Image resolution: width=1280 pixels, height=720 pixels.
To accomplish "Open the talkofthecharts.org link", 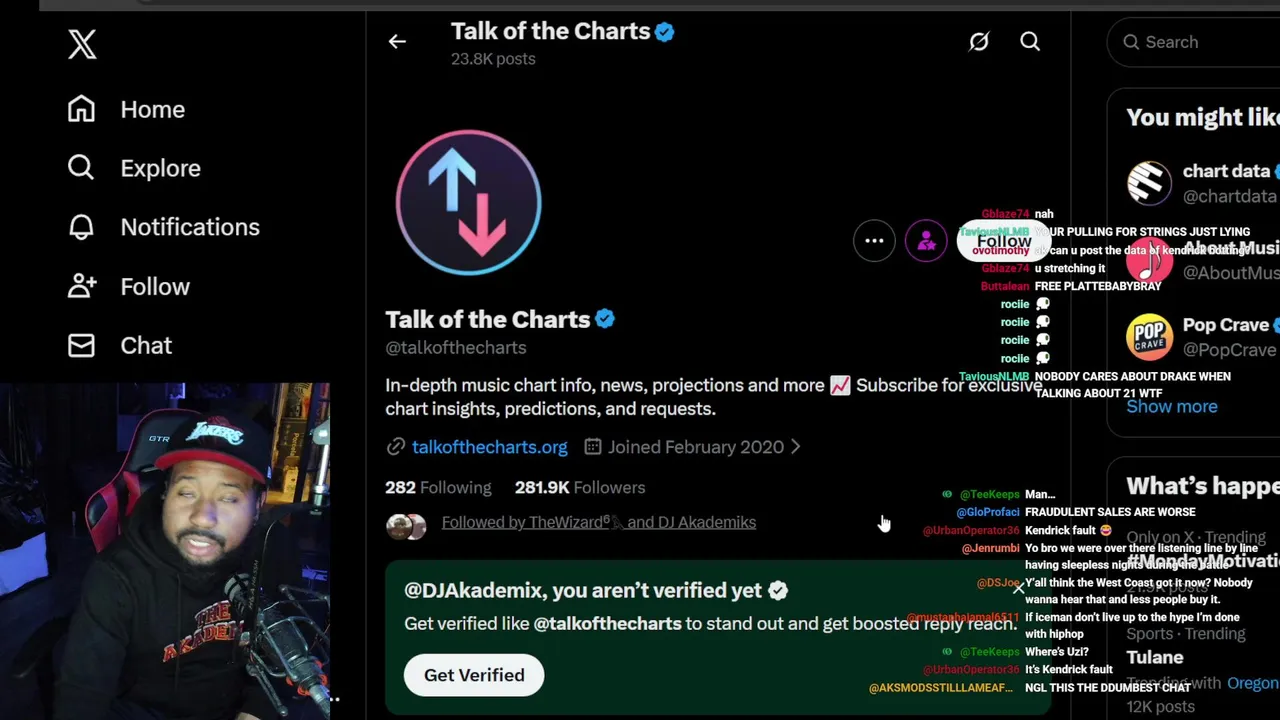I will 489,447.
